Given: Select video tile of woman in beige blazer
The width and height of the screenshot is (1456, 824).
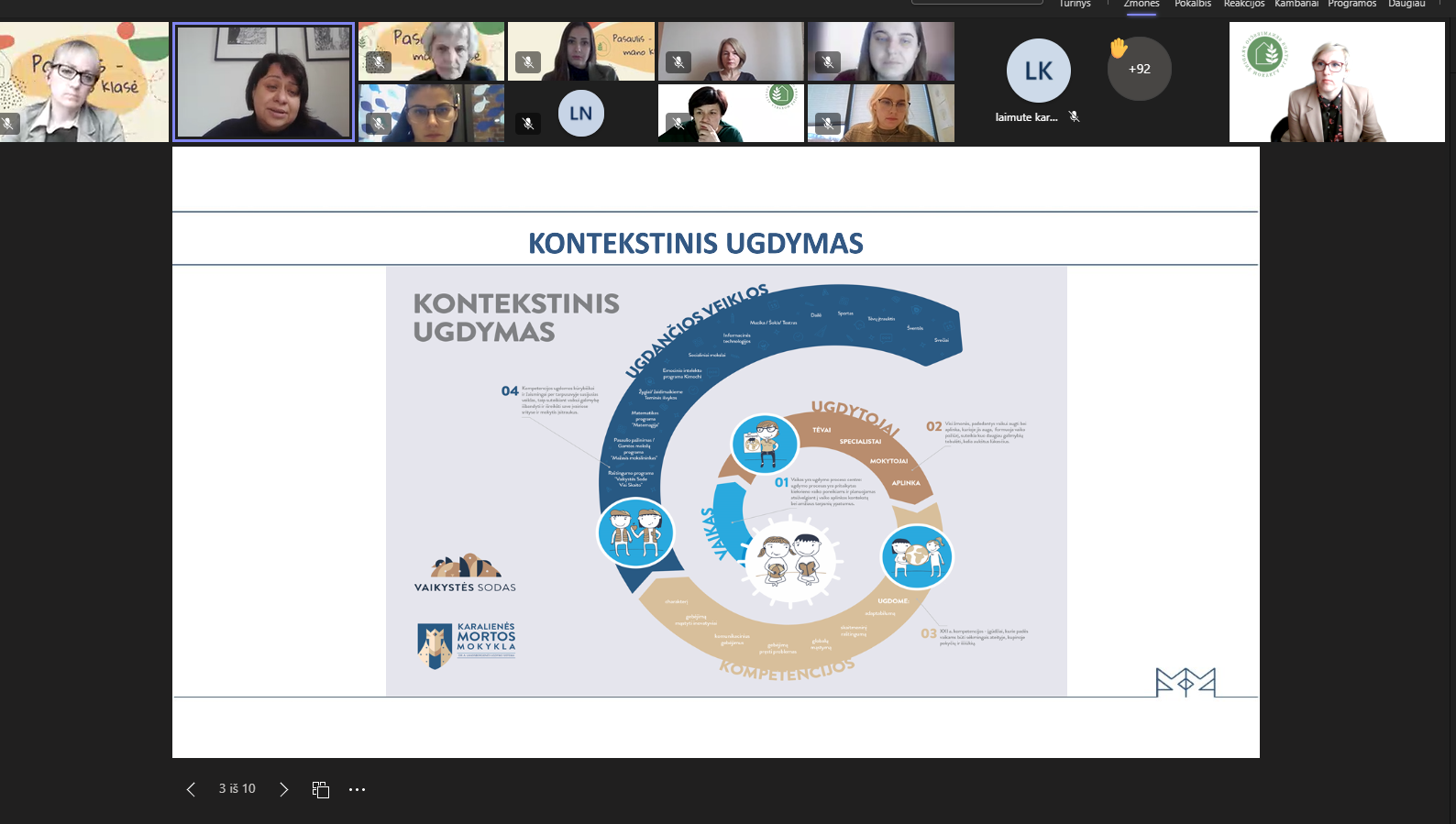Looking at the screenshot, I should [x=1336, y=82].
